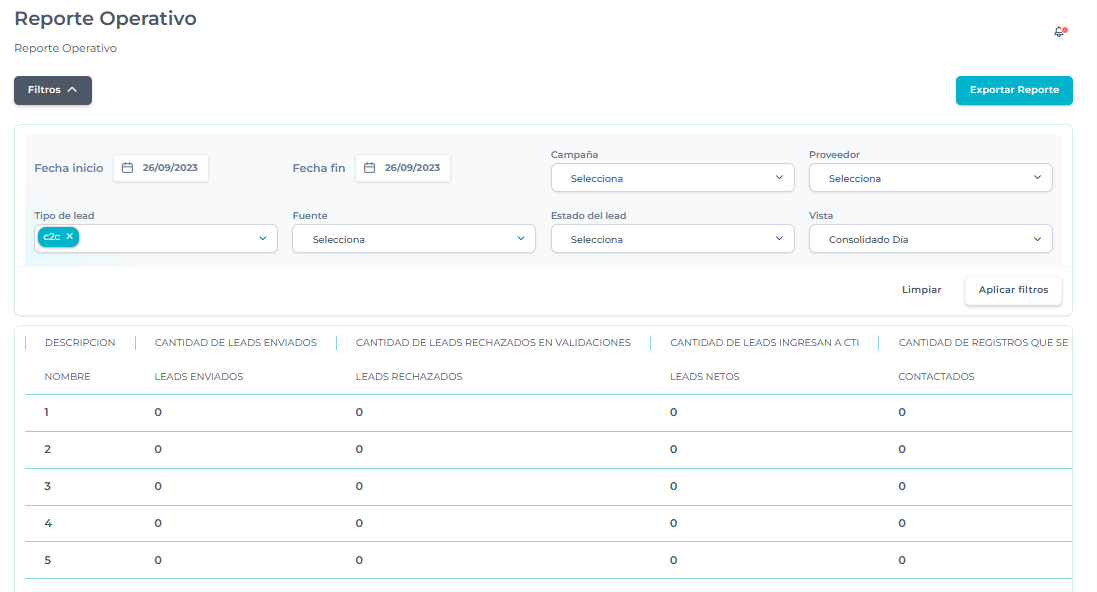Click calendar icon in Fecha fin

pos(369,168)
